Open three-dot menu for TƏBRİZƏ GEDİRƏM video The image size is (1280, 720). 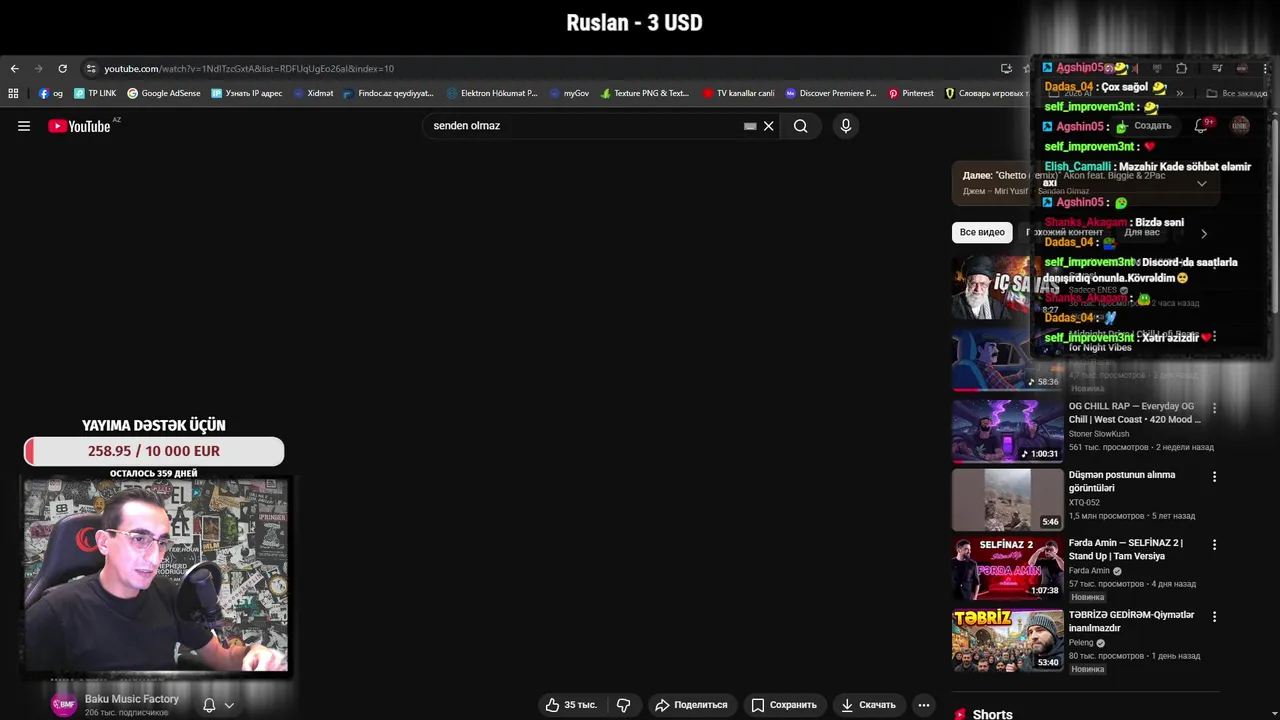coord(1215,617)
